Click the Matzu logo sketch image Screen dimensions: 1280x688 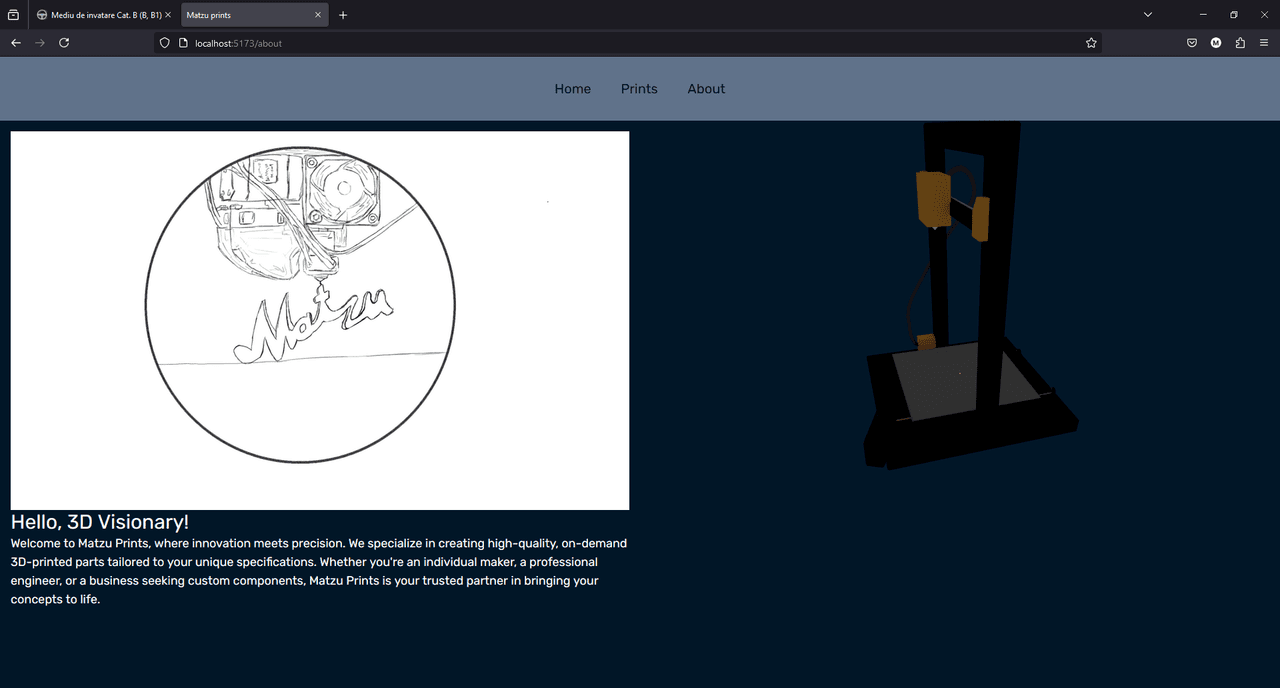tap(320, 320)
